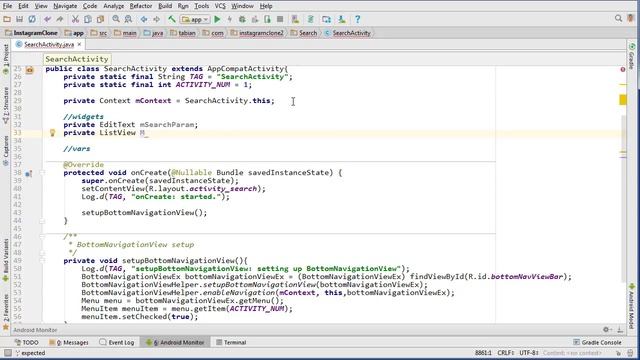Screen dimensions: 640x360
Task: Change file encoding UTF-8 in status bar
Action: coord(529,353)
